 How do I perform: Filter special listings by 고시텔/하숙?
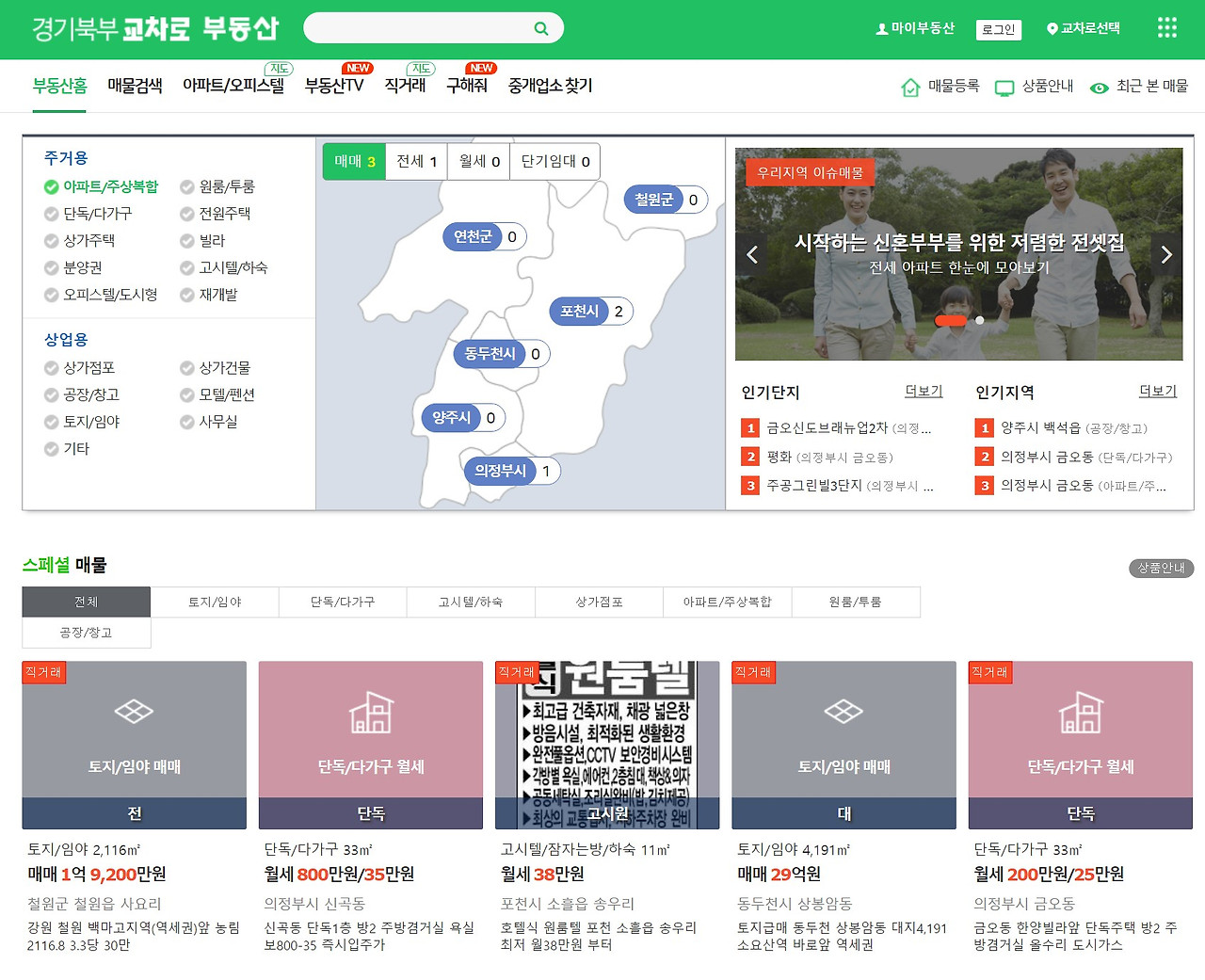[x=471, y=602]
